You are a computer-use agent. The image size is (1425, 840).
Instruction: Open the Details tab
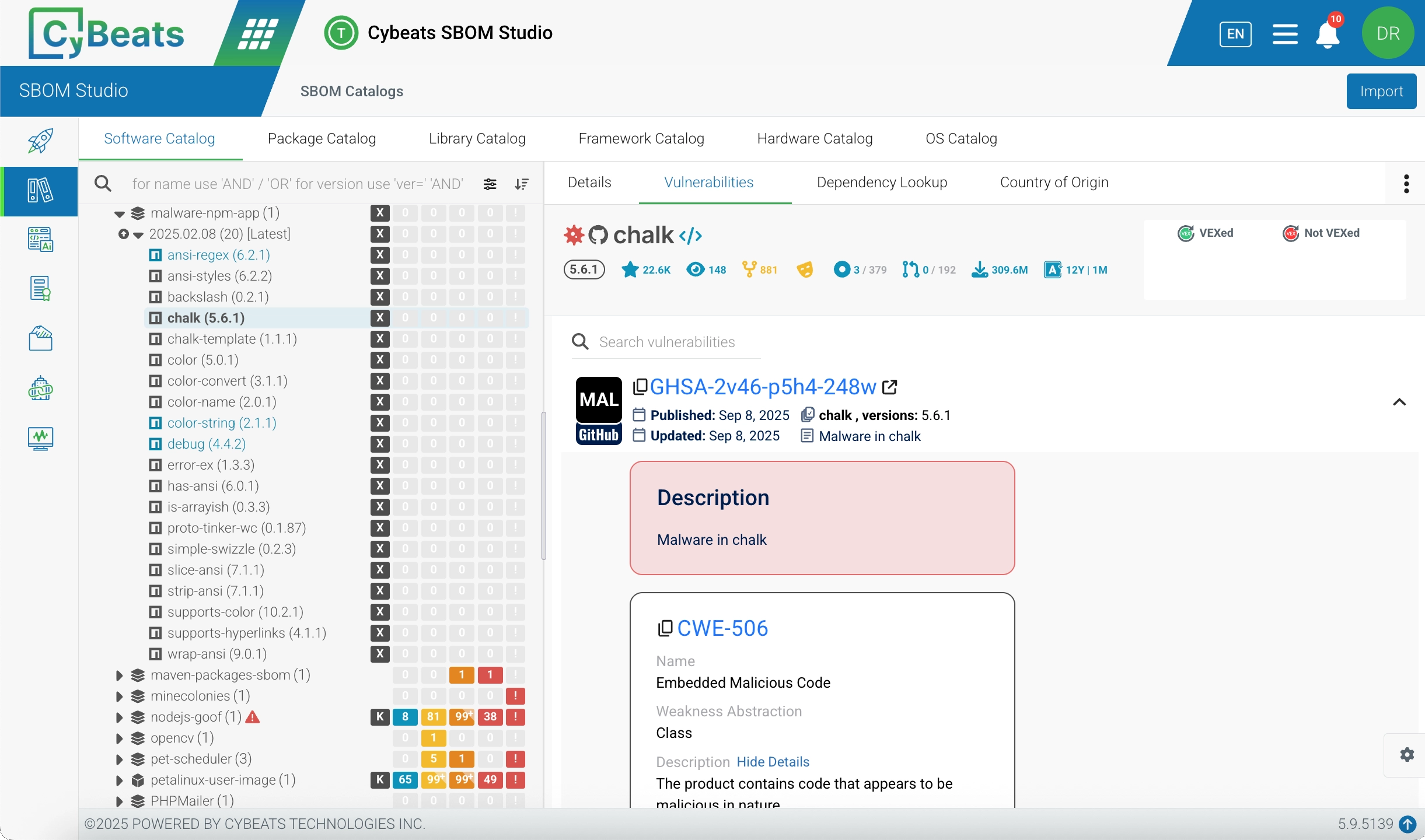pos(589,183)
